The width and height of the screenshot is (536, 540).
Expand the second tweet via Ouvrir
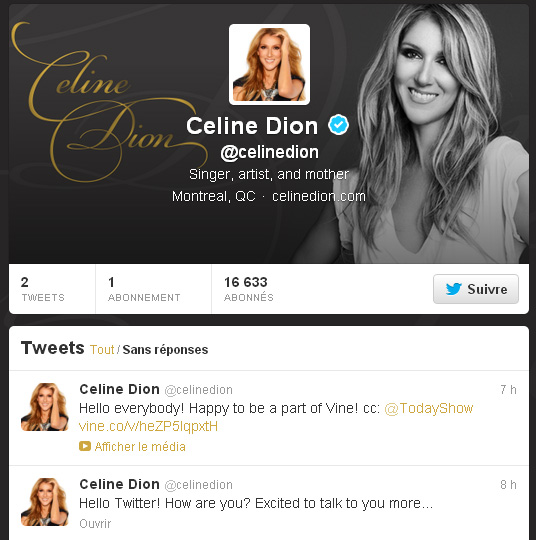click(95, 524)
